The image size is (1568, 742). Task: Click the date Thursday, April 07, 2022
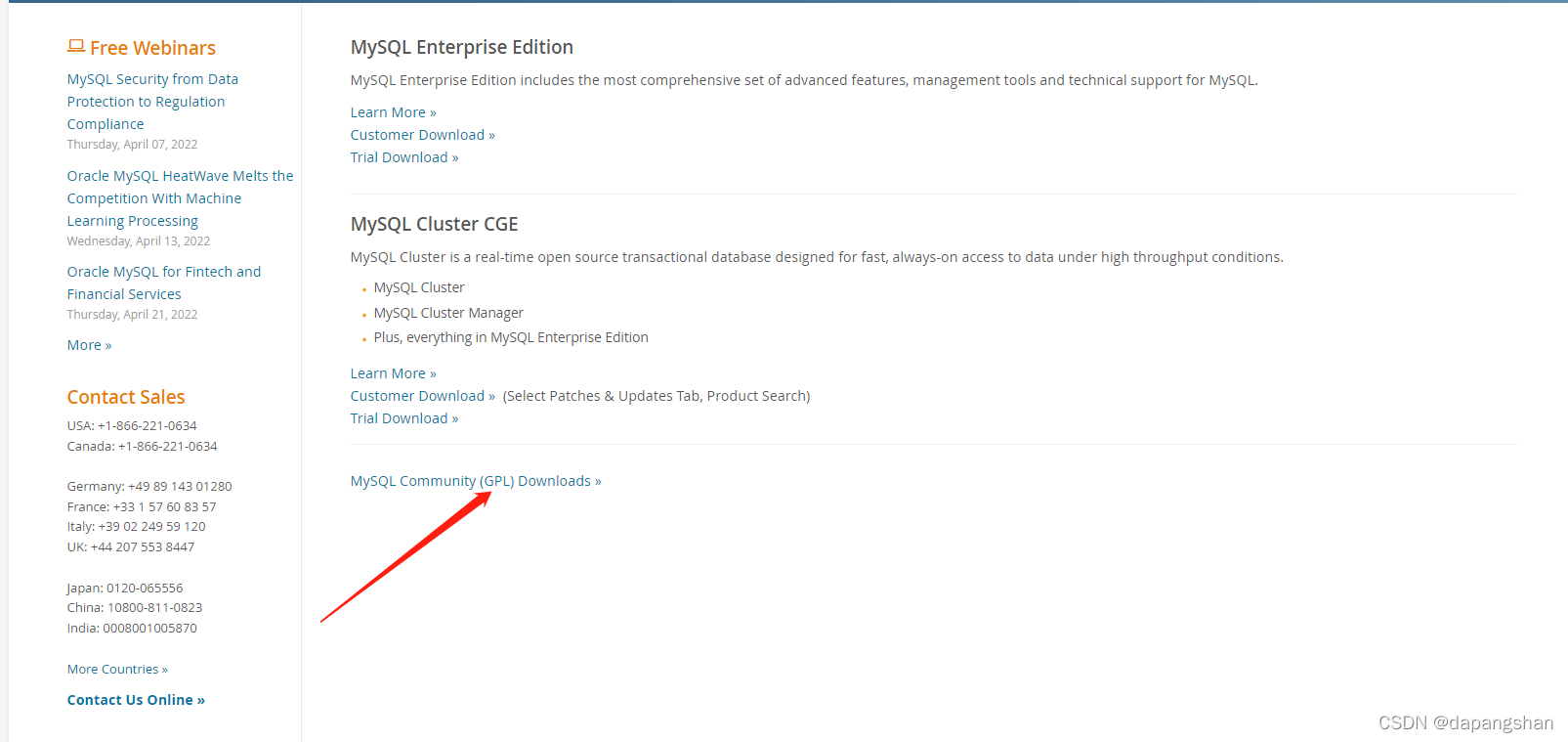(132, 145)
